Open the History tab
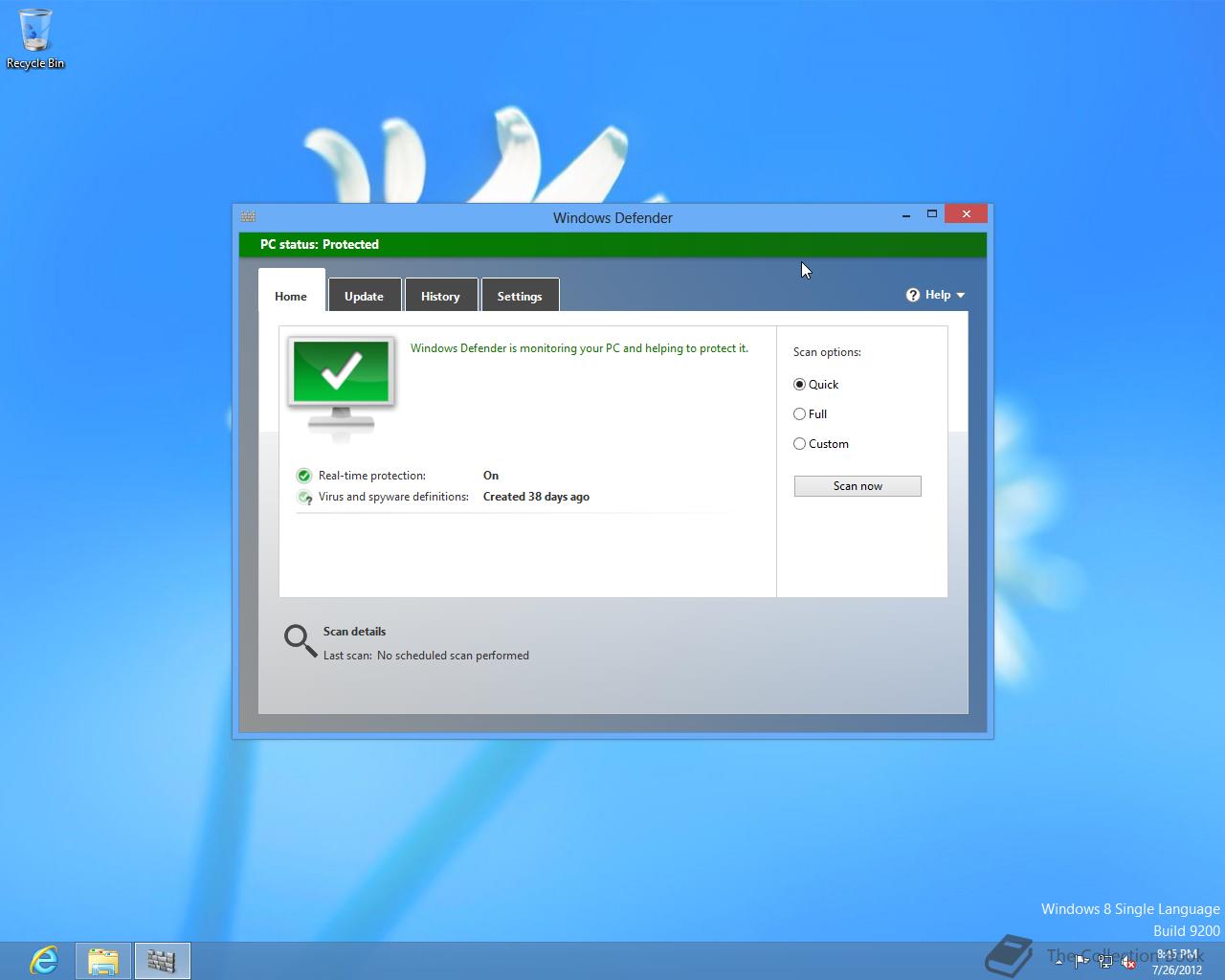The image size is (1225, 980). click(440, 296)
